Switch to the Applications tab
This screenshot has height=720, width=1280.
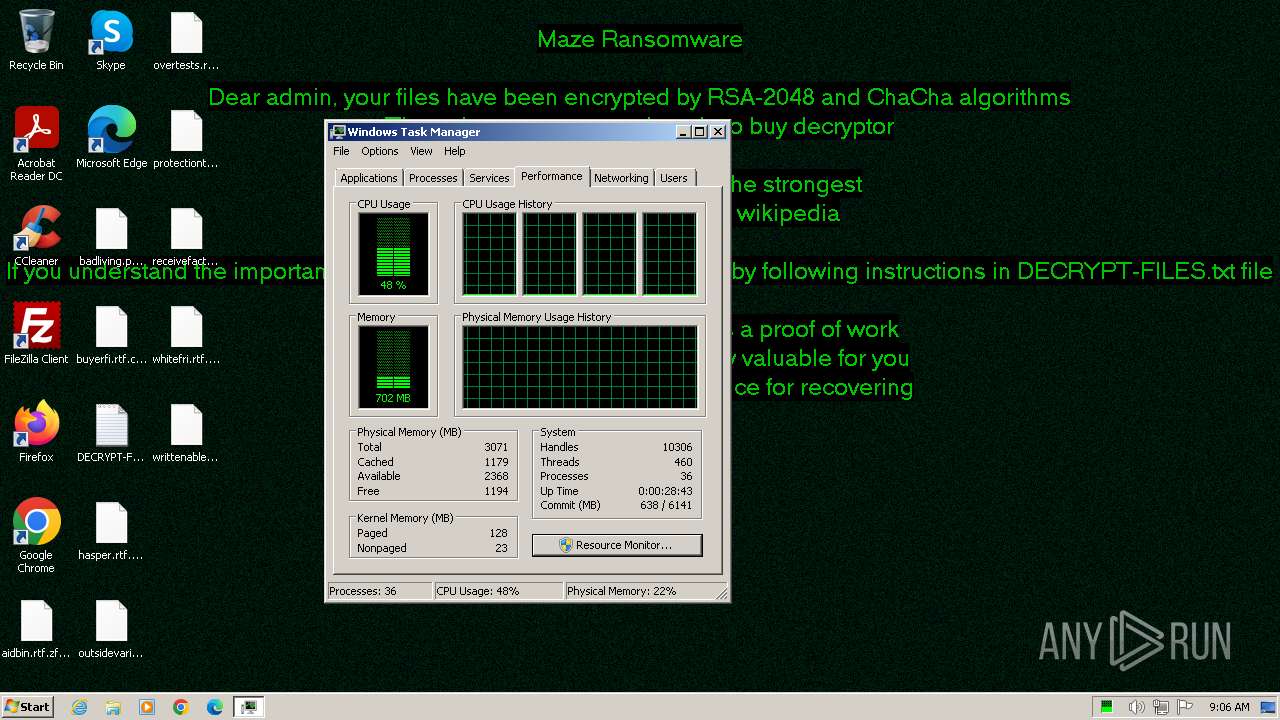[369, 178]
